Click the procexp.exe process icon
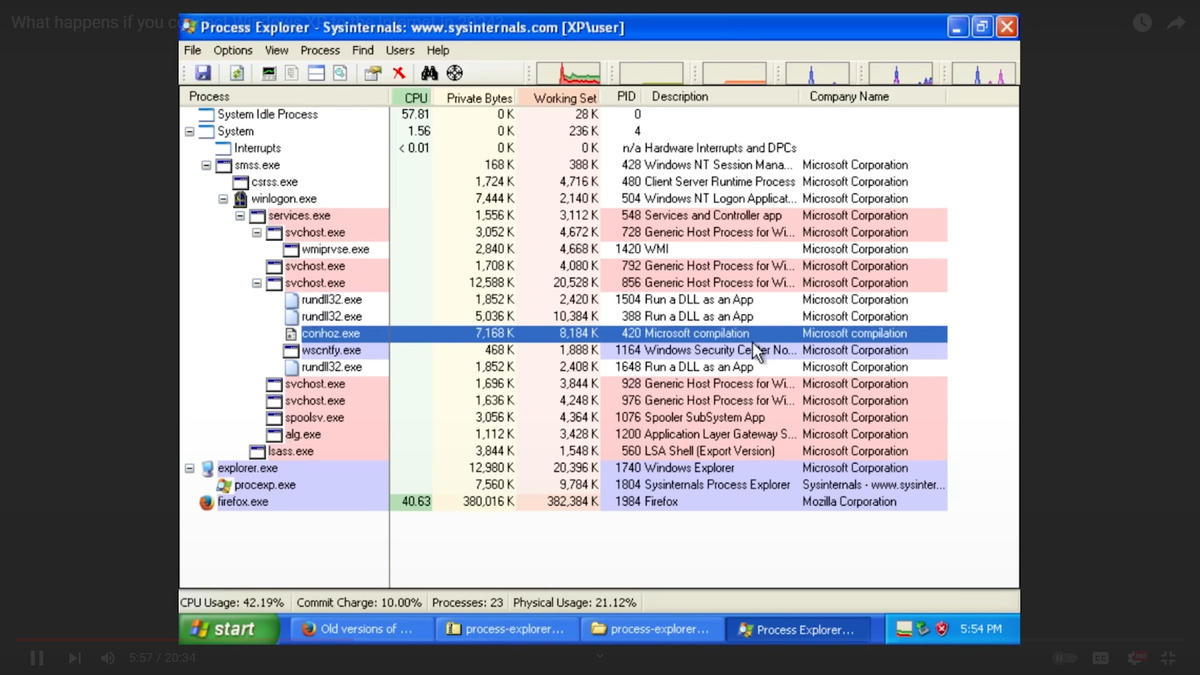 pos(224,485)
